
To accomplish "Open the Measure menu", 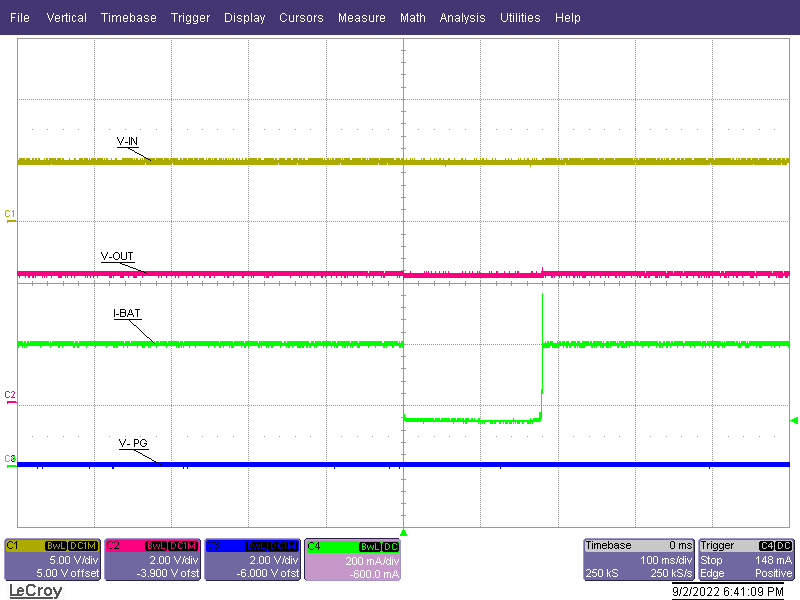I will coord(362,17).
